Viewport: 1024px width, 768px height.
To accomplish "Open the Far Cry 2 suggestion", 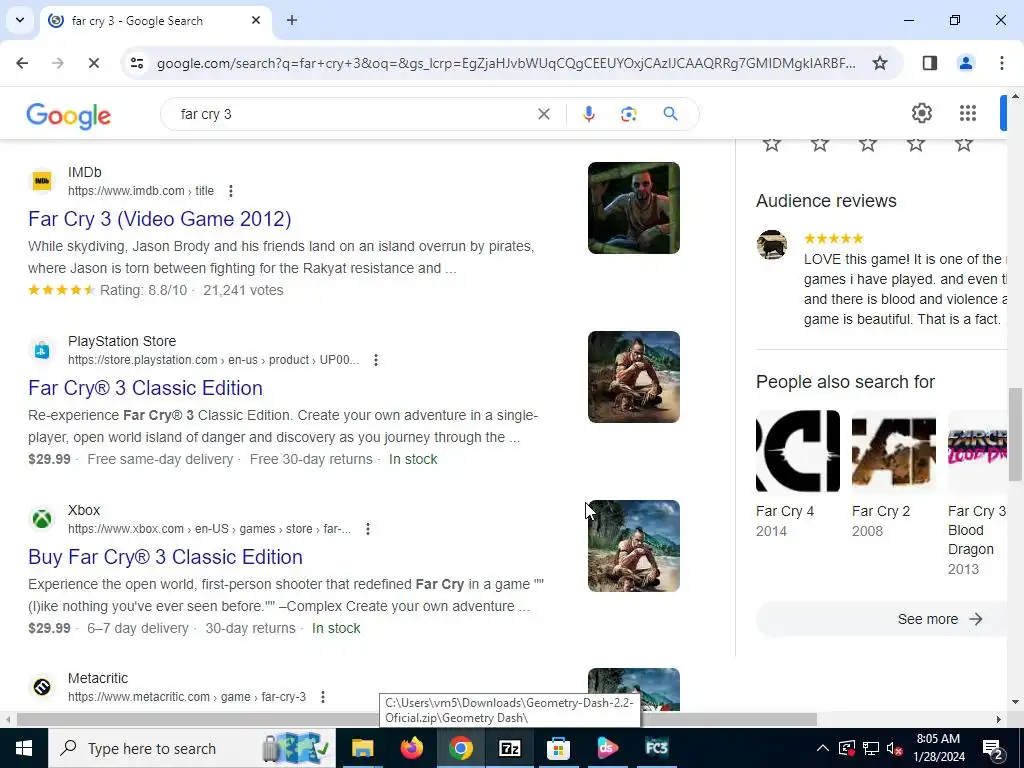I will tap(893, 474).
